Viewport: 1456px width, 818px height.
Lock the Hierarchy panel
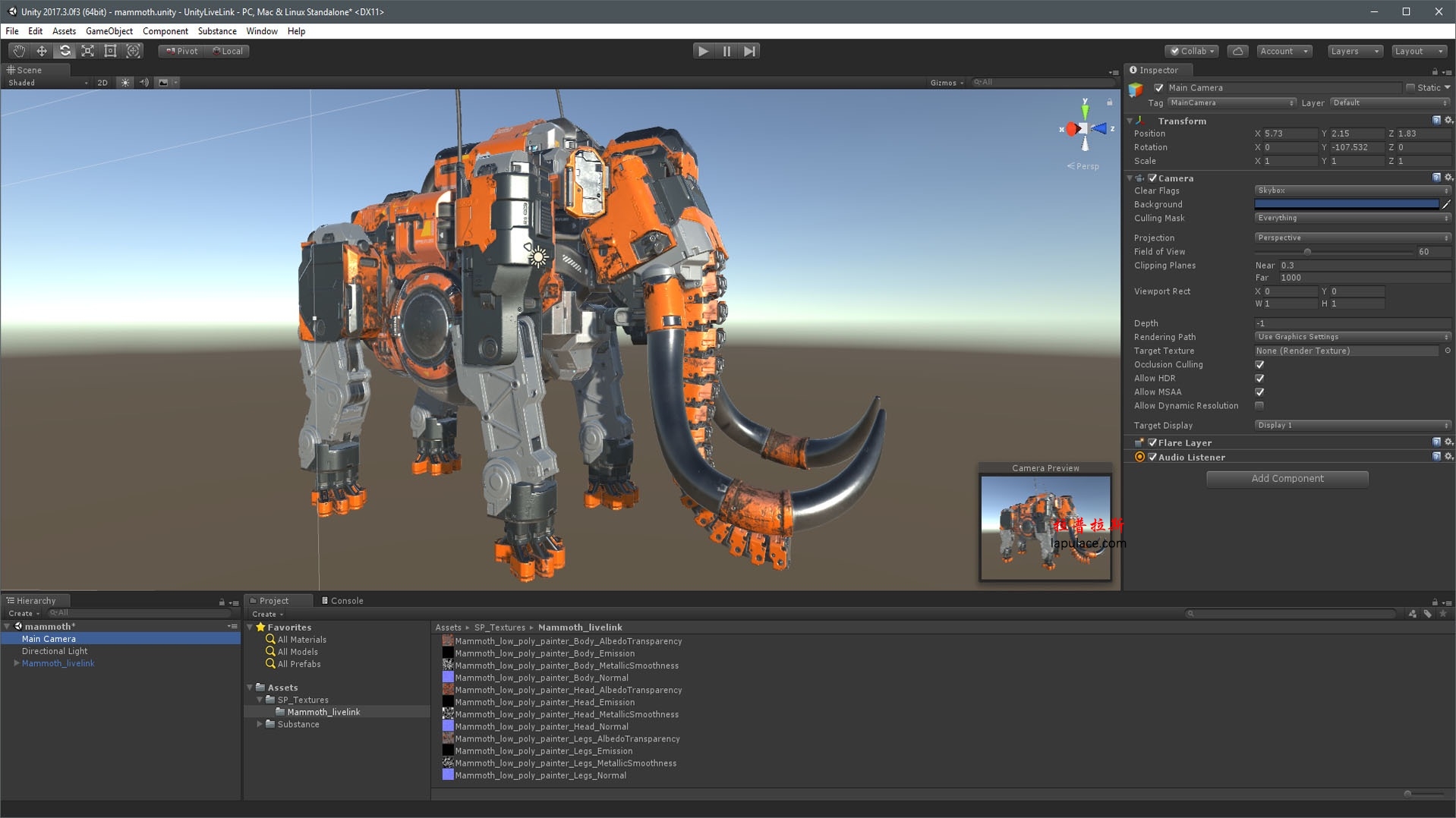[222, 602]
